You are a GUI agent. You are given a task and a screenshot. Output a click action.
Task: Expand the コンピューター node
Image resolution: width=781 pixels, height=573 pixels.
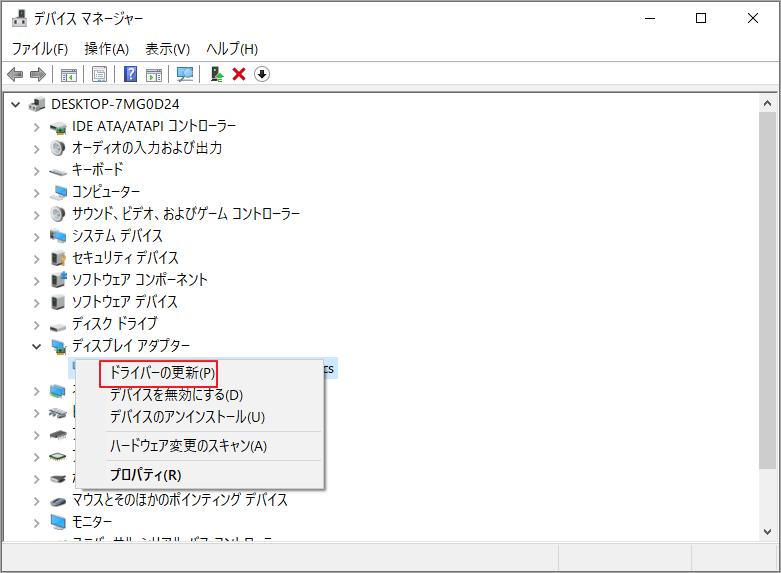36,193
